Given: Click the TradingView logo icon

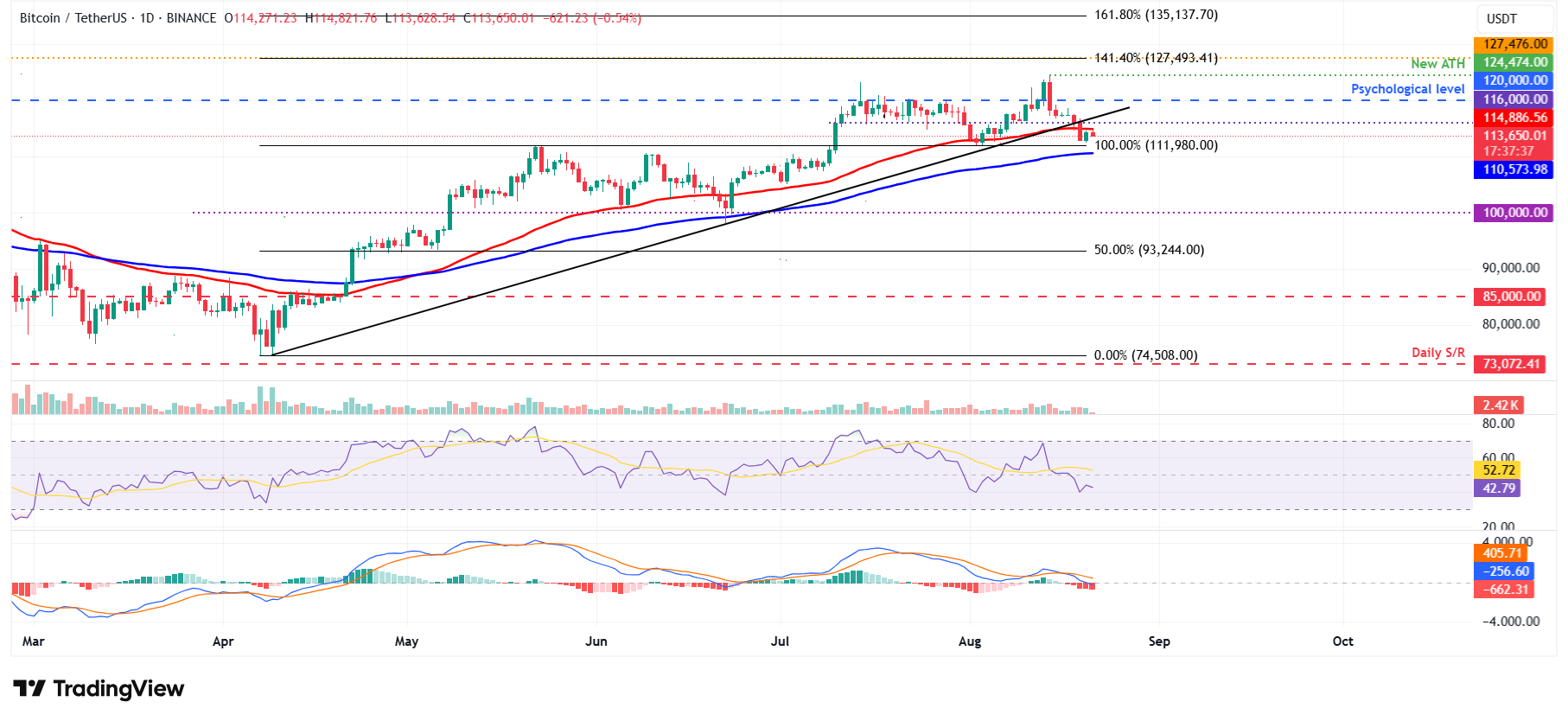Looking at the screenshot, I should pyautogui.click(x=29, y=689).
